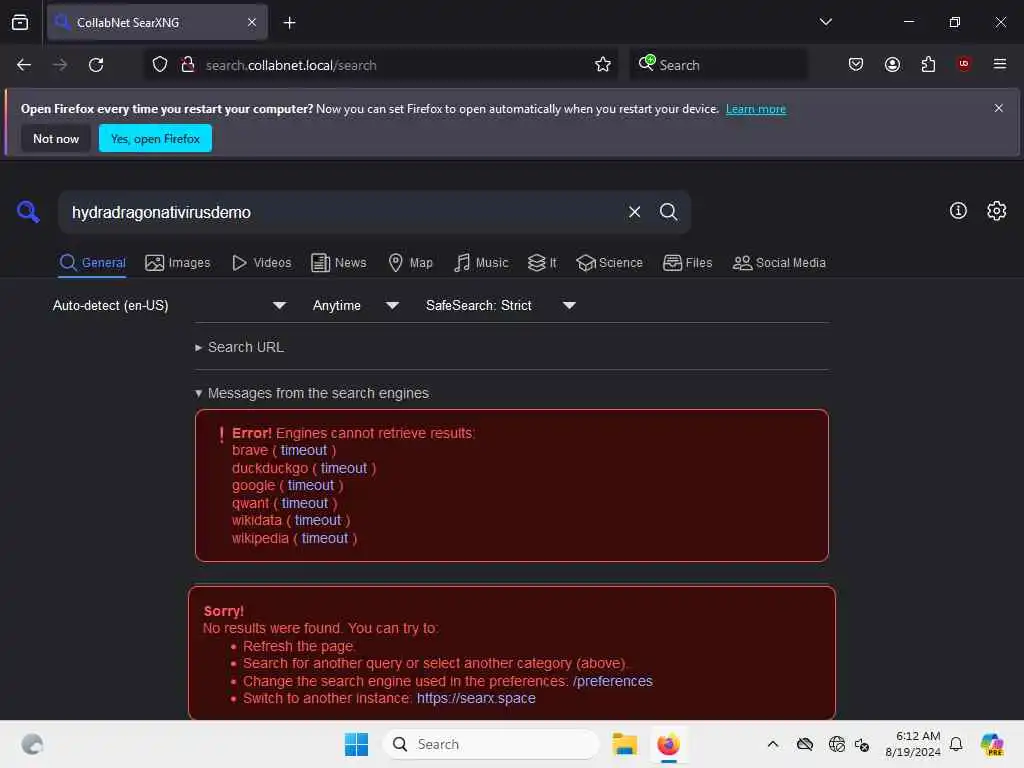Screen dimensions: 1024x768
Task: Open the Firefox account icon
Action: pyautogui.click(x=892, y=64)
